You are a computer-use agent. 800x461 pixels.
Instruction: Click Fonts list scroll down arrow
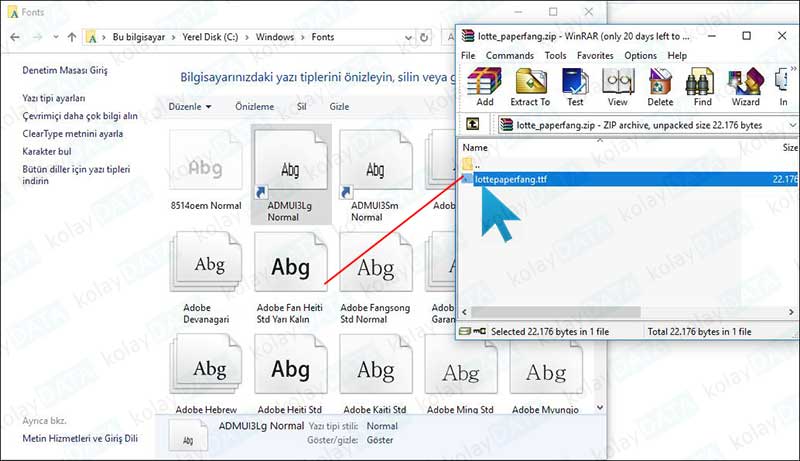[x=600, y=407]
